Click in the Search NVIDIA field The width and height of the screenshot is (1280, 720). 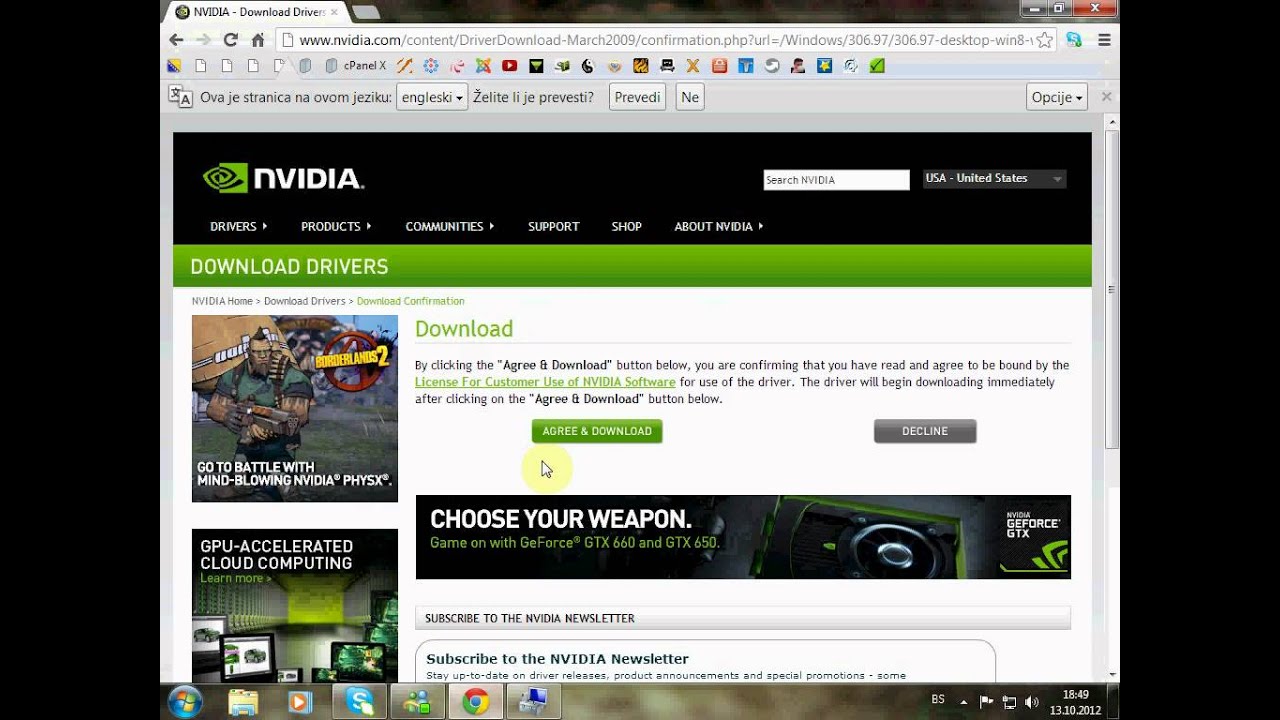(x=836, y=180)
